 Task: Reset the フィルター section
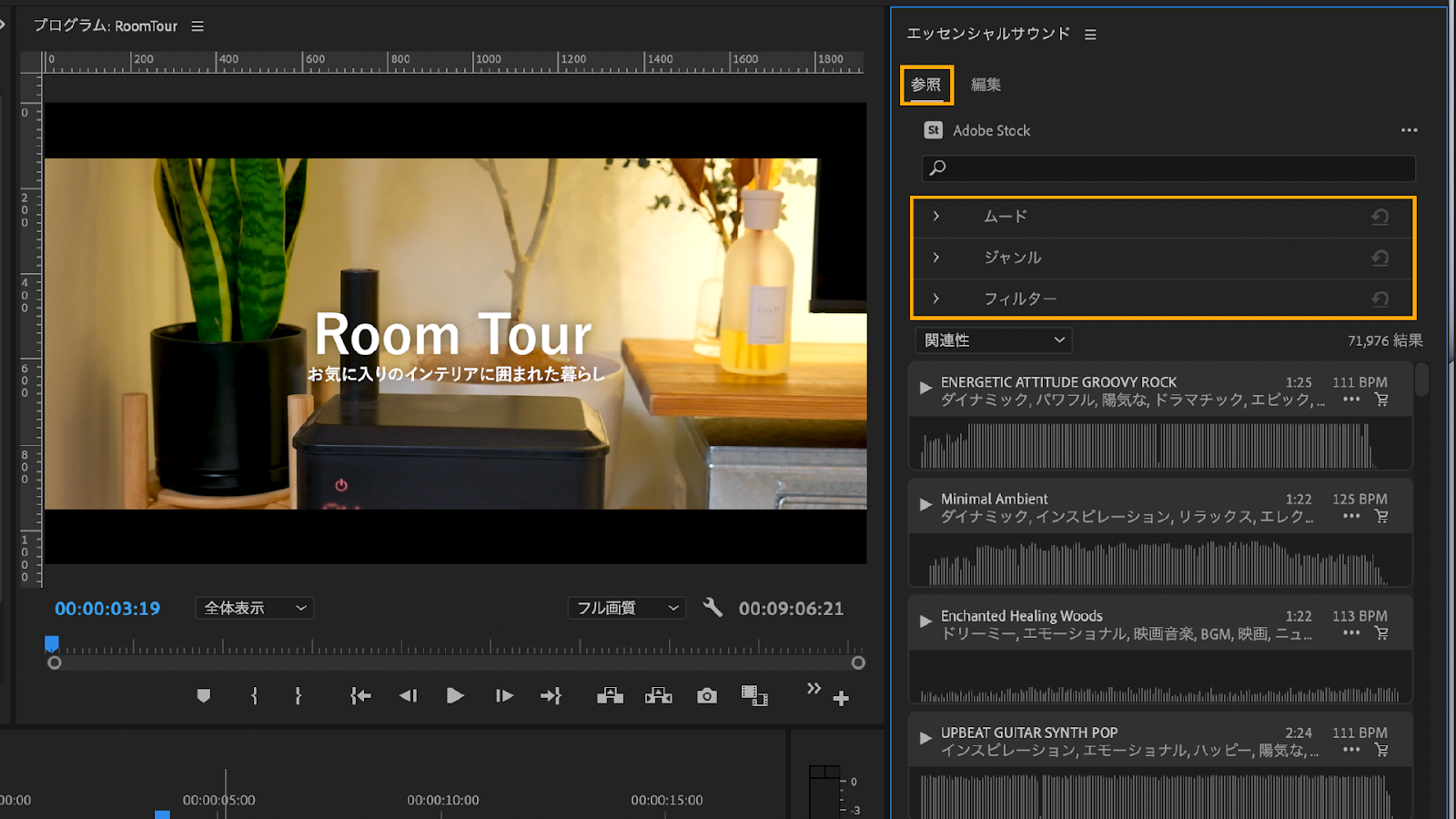coord(1380,298)
